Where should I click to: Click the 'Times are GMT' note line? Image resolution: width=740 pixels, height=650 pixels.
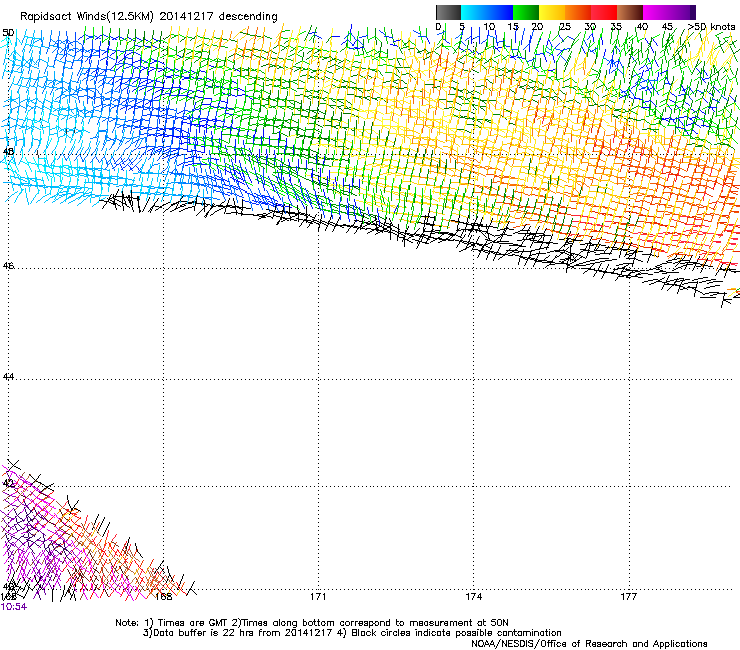tap(311, 623)
